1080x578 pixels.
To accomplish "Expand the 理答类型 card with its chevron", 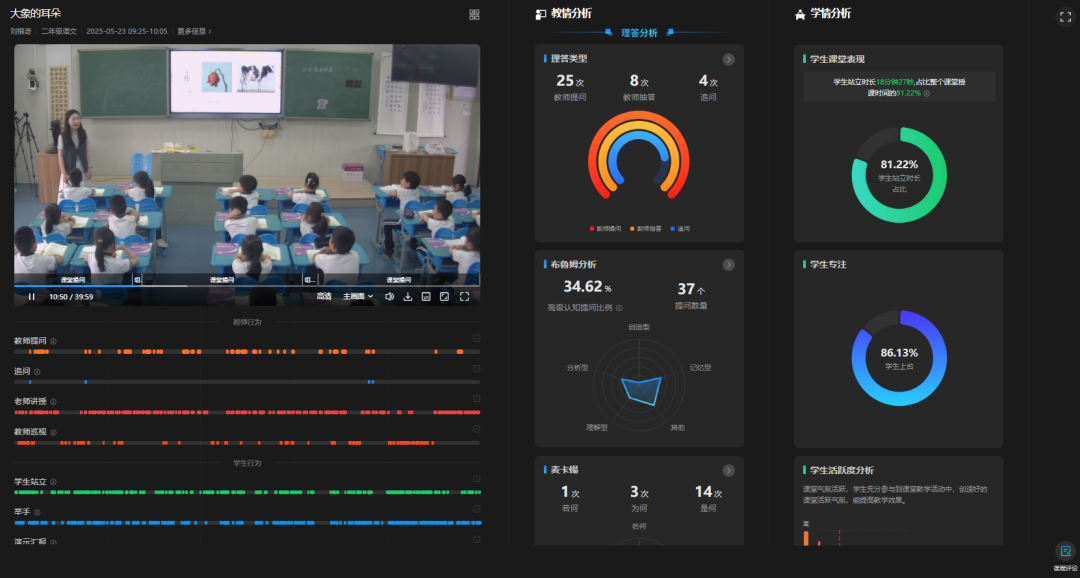I will pyautogui.click(x=729, y=58).
